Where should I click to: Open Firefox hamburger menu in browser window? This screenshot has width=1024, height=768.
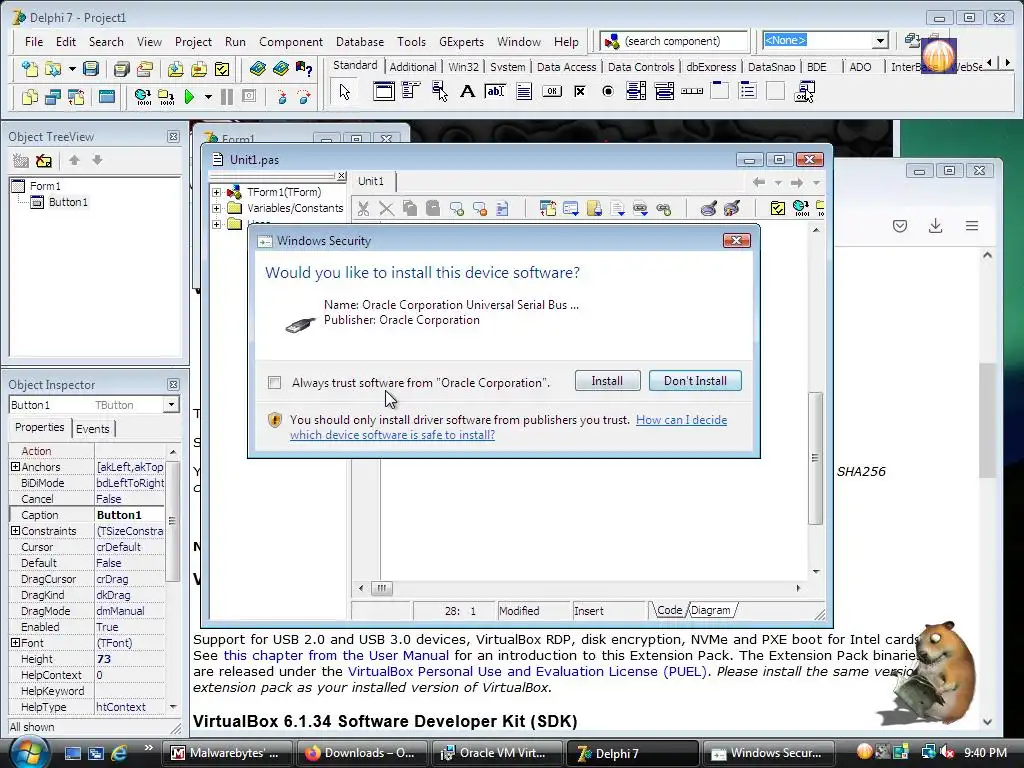coord(972,226)
